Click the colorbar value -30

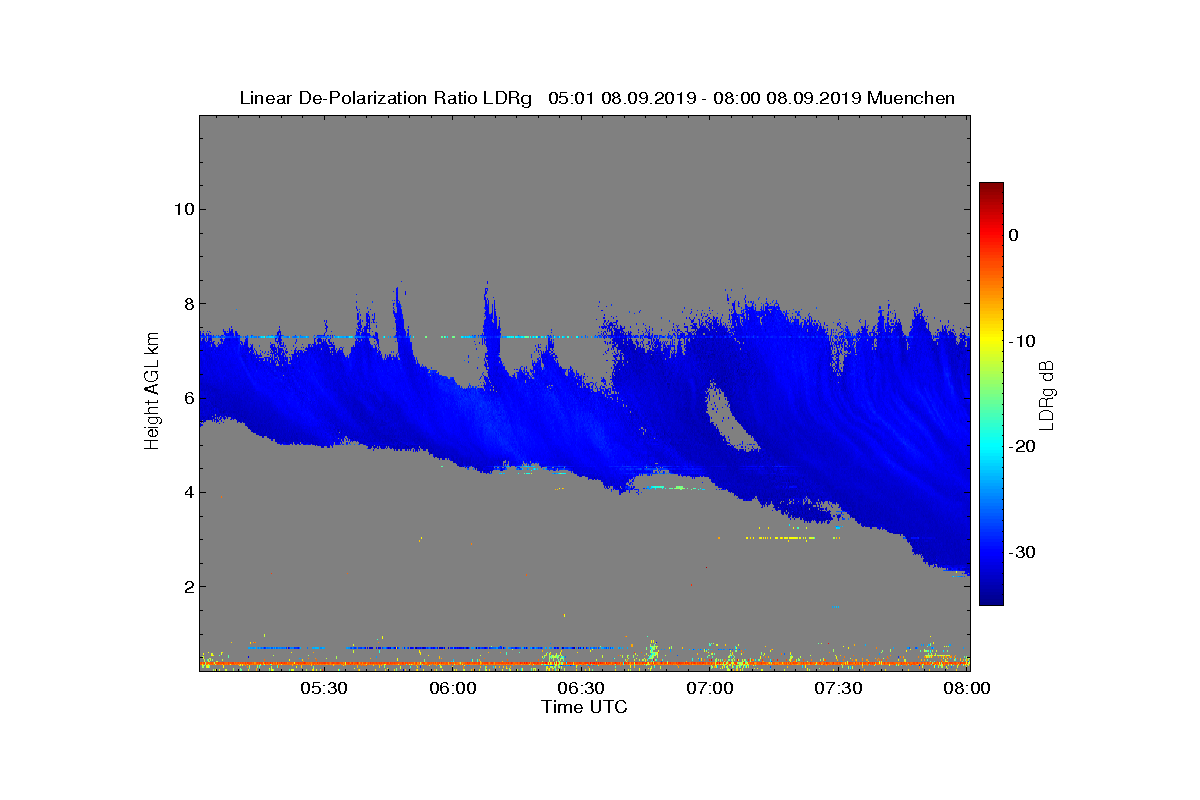(x=1021, y=552)
